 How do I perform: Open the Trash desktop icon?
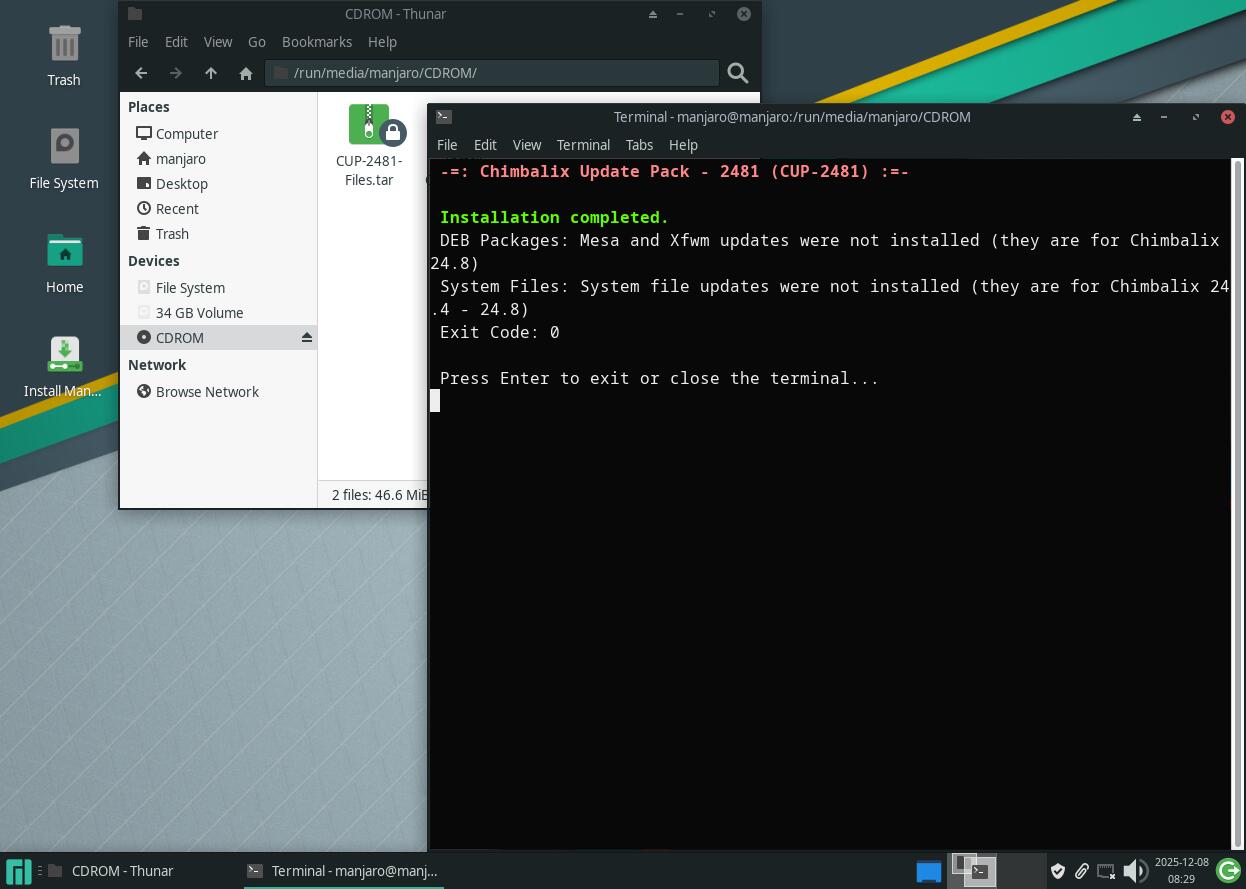tap(64, 55)
